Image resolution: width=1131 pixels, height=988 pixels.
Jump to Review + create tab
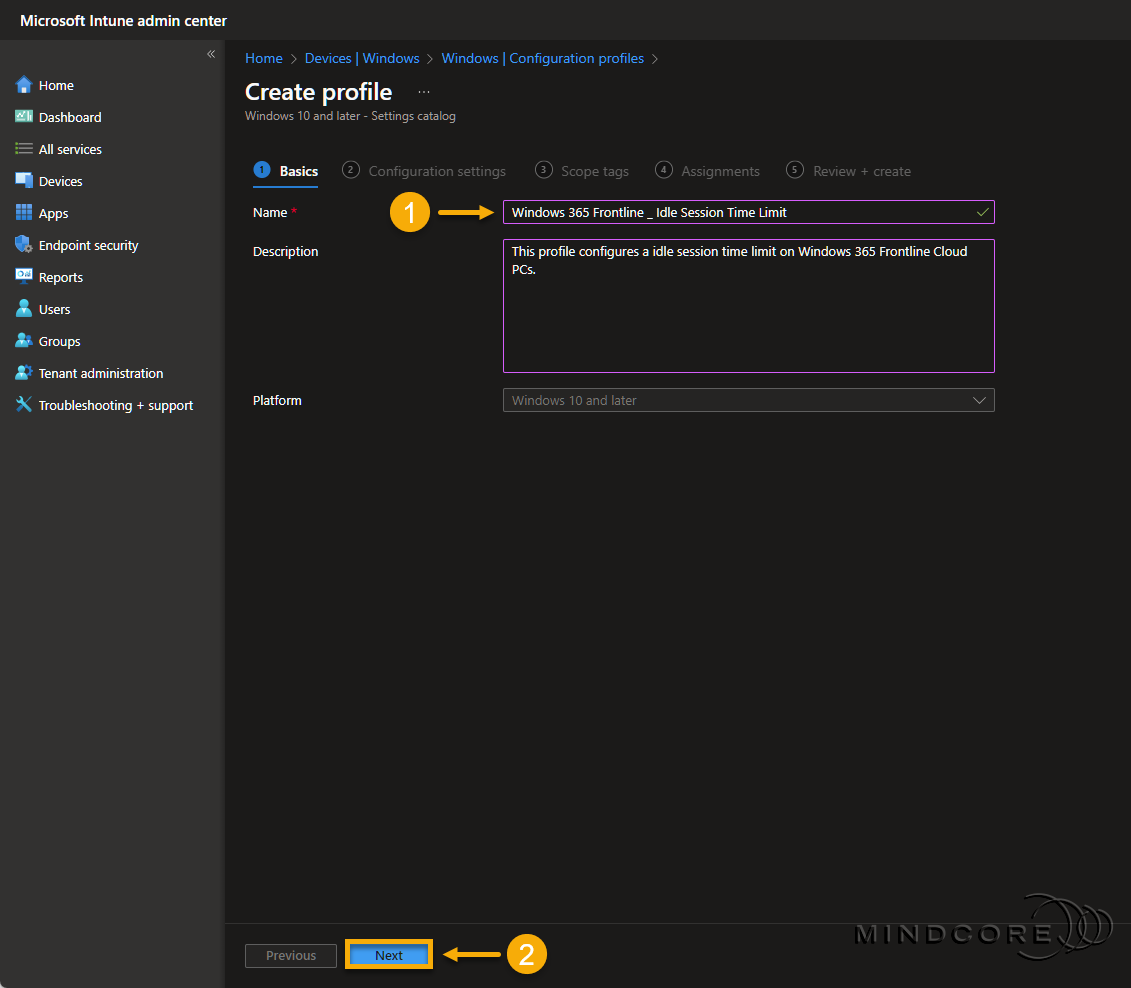pos(849,171)
